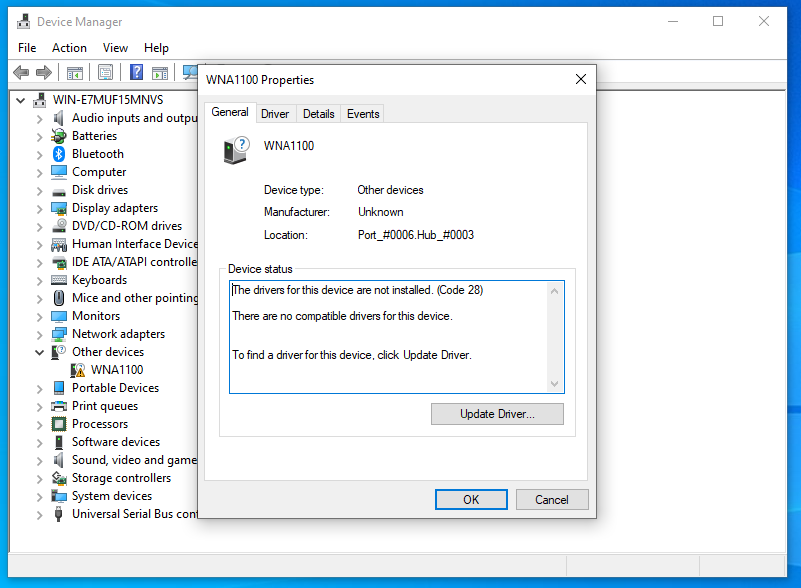Click OK in WNA1100 Properties

click(471, 500)
